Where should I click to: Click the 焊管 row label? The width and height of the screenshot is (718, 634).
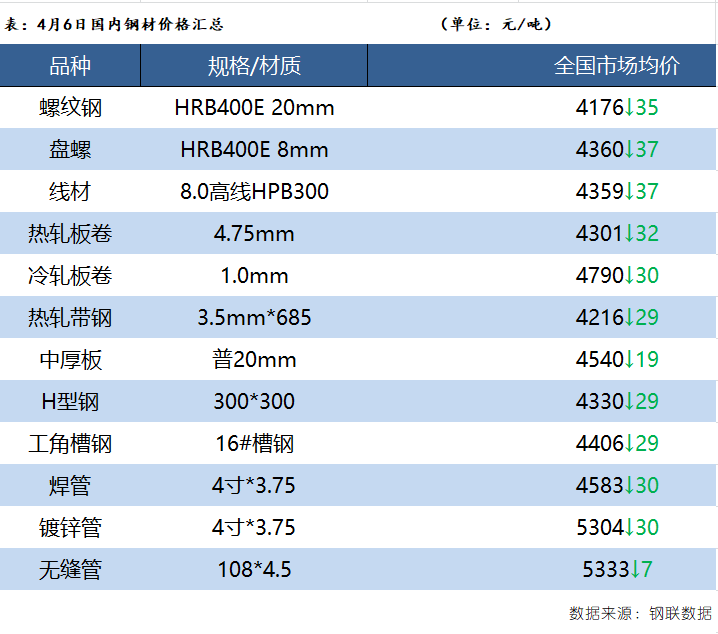point(70,486)
